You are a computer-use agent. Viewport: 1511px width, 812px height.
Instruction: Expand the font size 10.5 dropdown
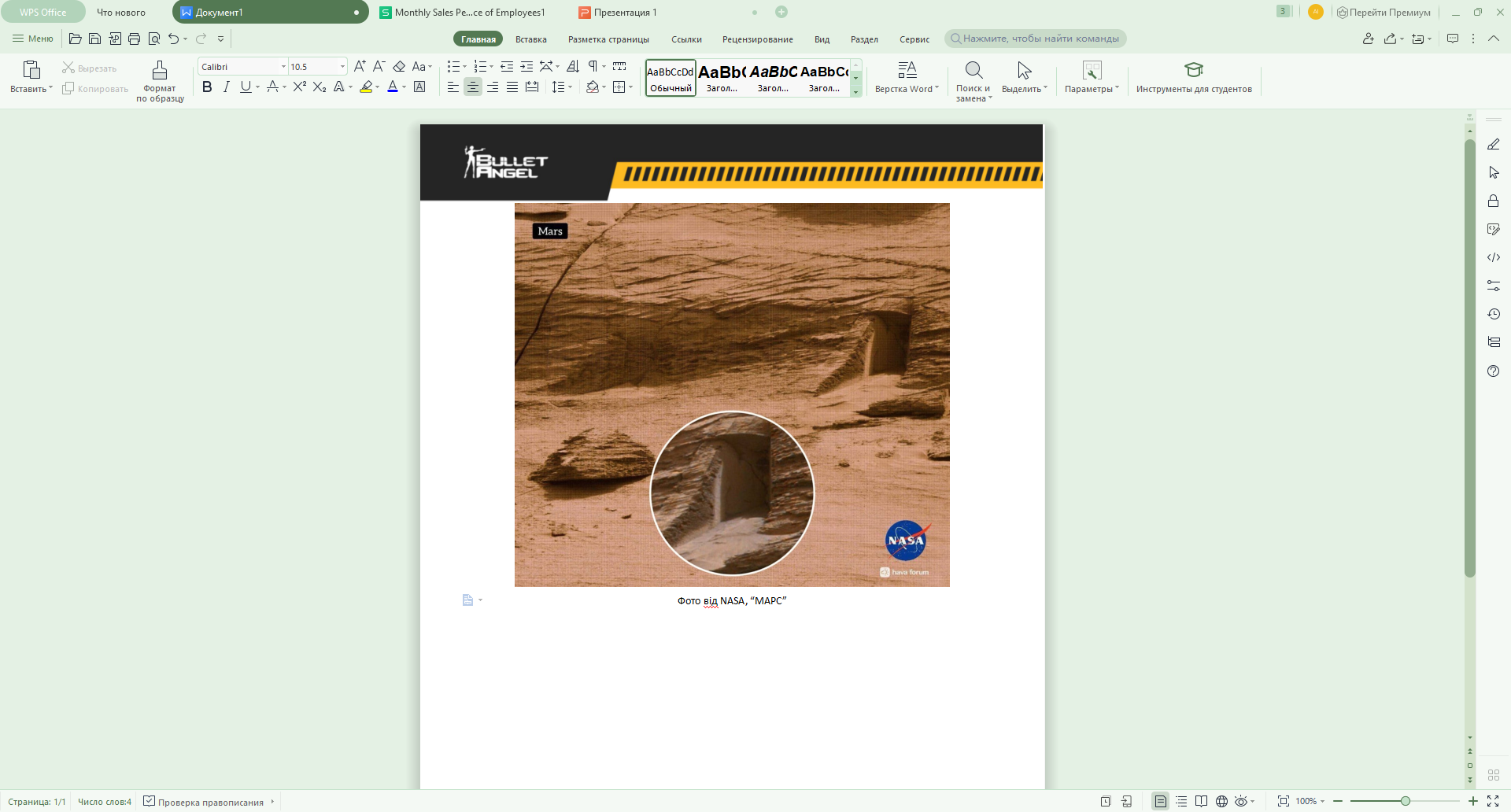pos(342,67)
